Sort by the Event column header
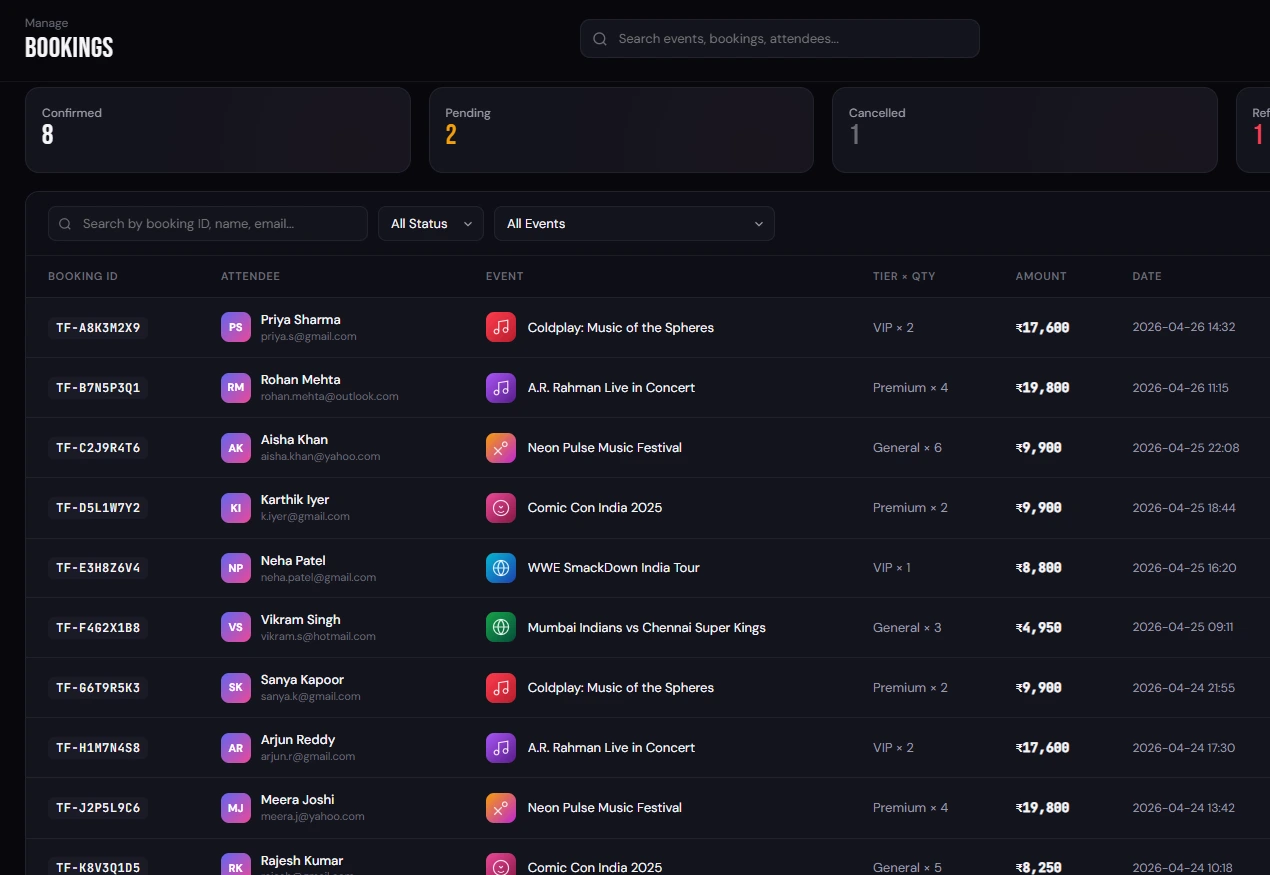This screenshot has height=875, width=1270. tap(505, 276)
